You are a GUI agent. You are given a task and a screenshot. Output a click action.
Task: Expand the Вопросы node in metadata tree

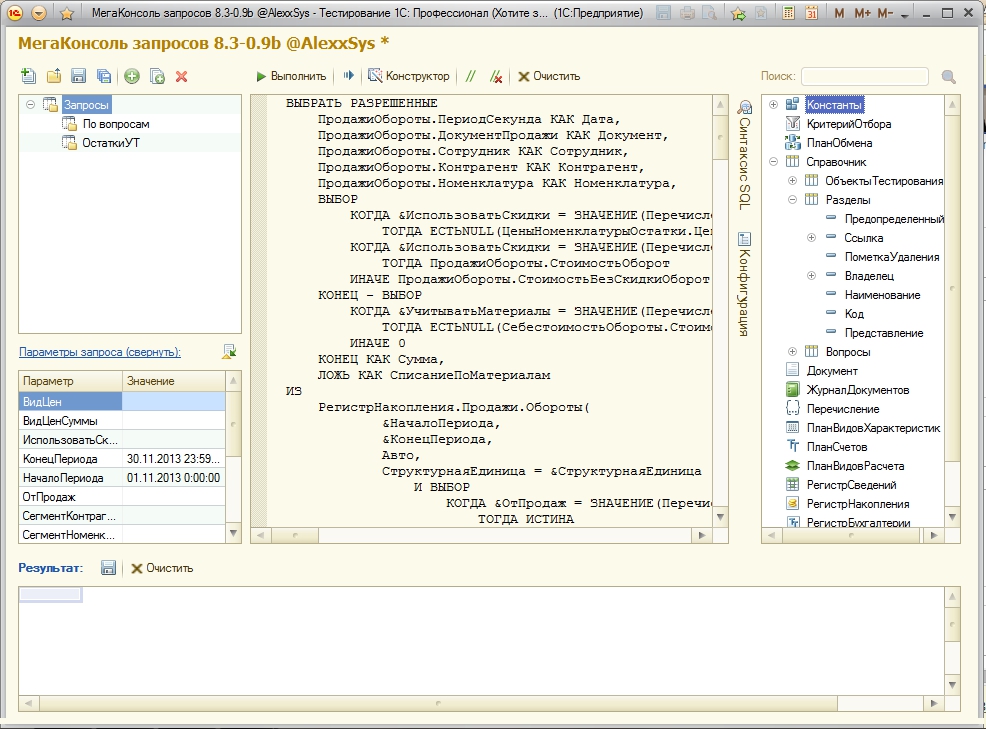click(x=792, y=352)
